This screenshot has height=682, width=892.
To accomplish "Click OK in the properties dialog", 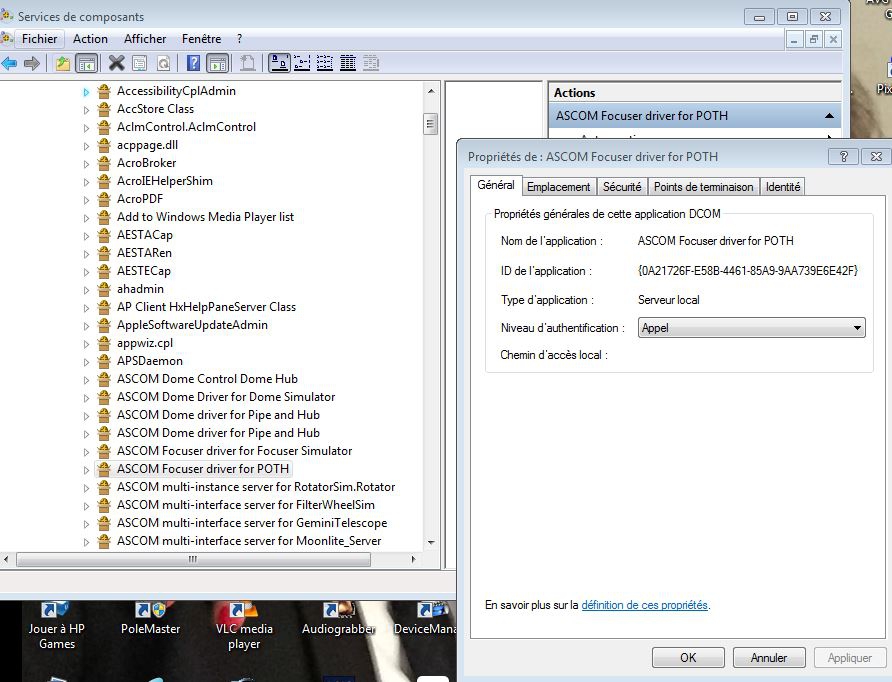I will 688,658.
